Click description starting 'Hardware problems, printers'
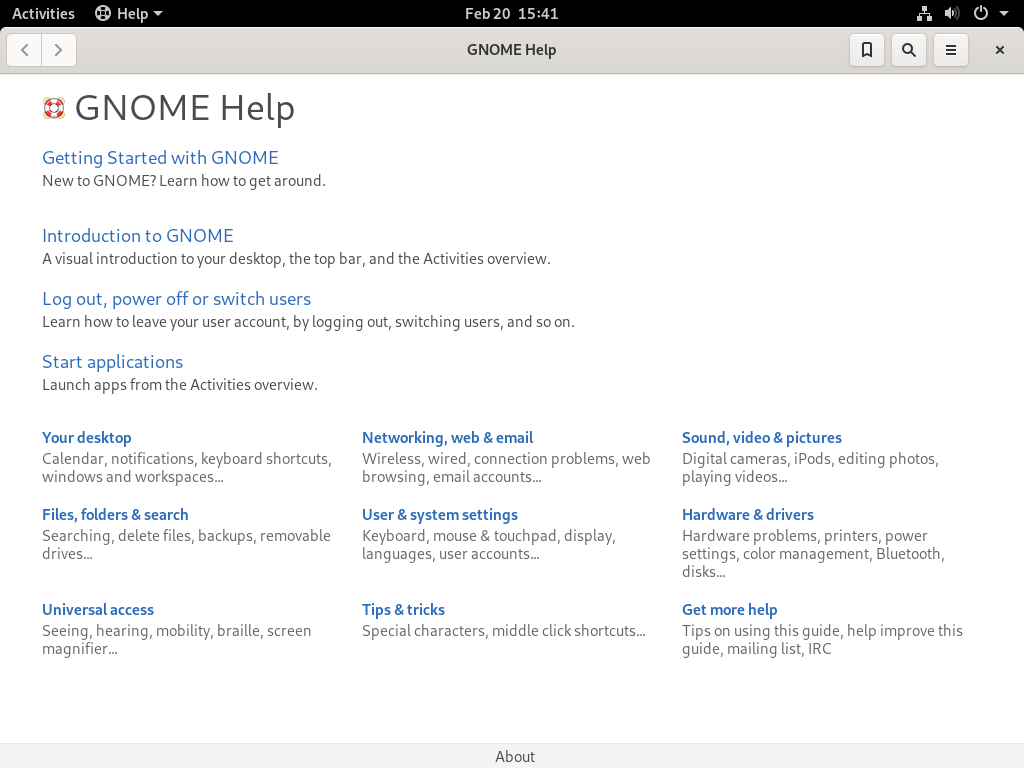Image resolution: width=1024 pixels, height=768 pixels. (813, 554)
